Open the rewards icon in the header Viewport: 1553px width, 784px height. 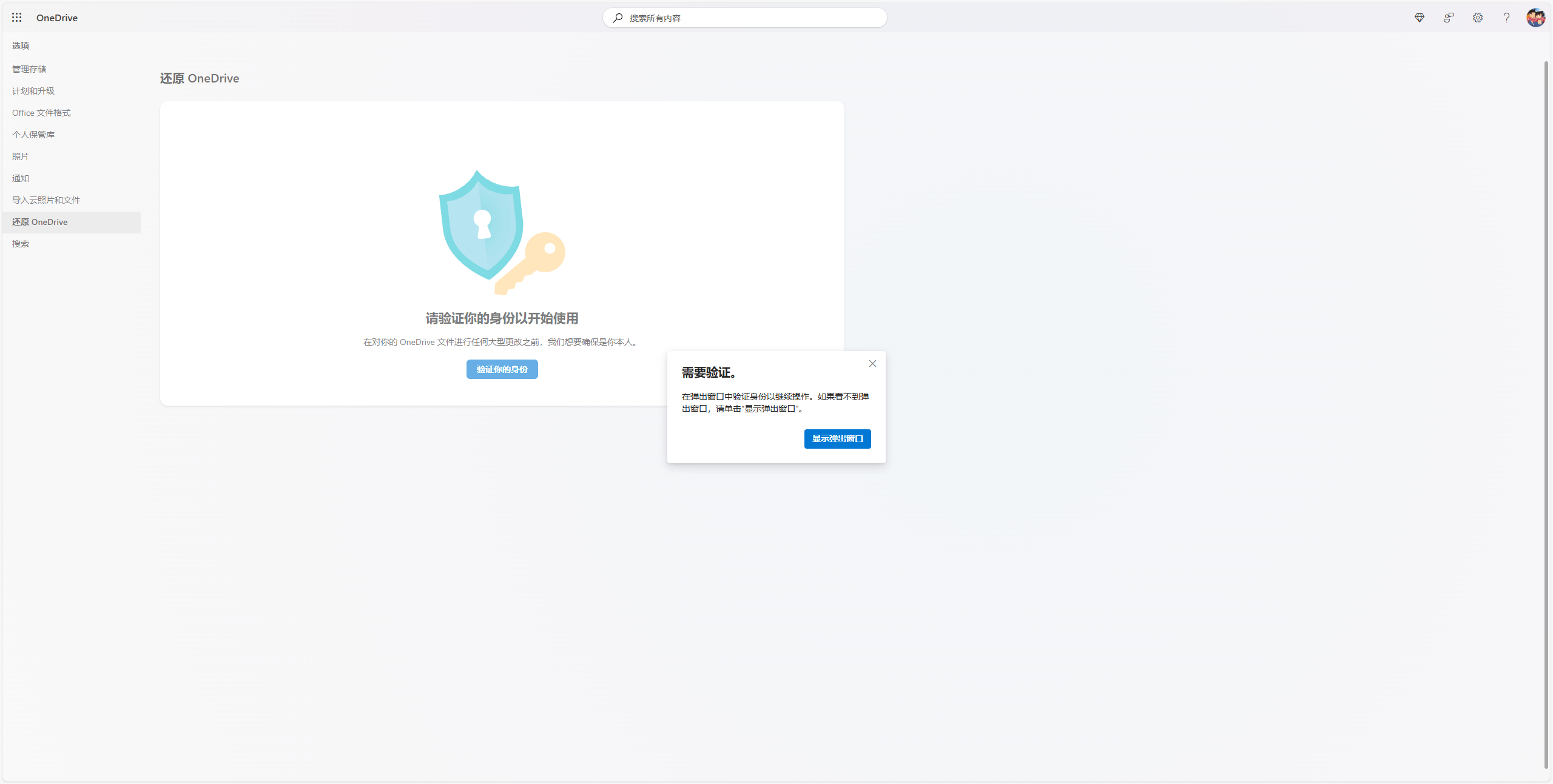[1449, 18]
